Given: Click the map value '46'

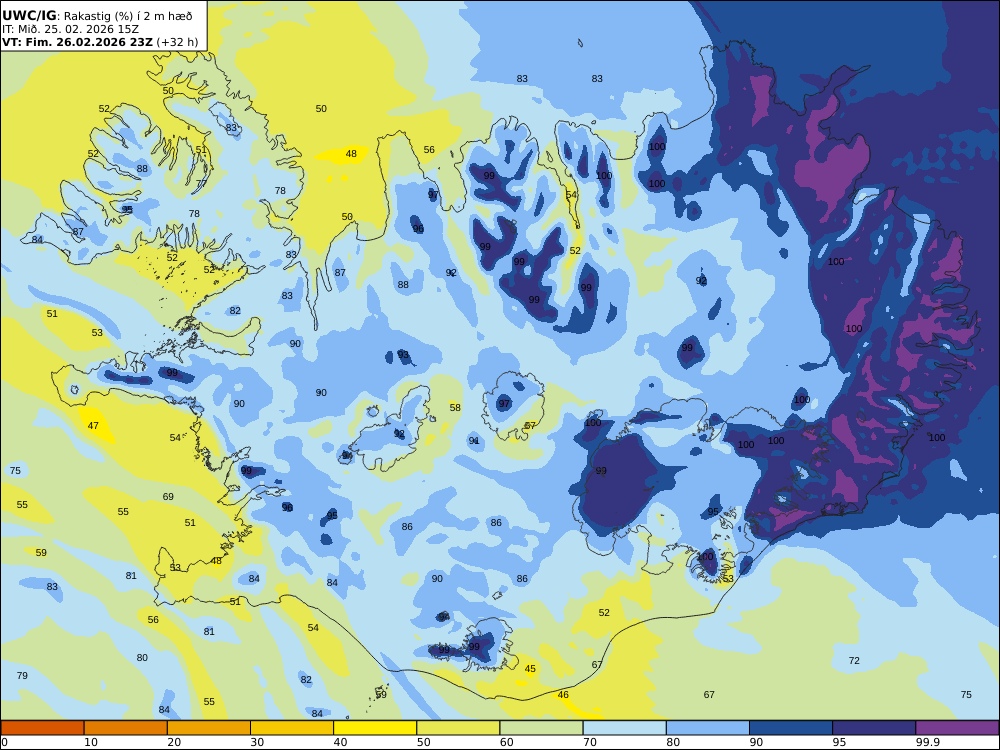Looking at the screenshot, I should (x=563, y=695).
